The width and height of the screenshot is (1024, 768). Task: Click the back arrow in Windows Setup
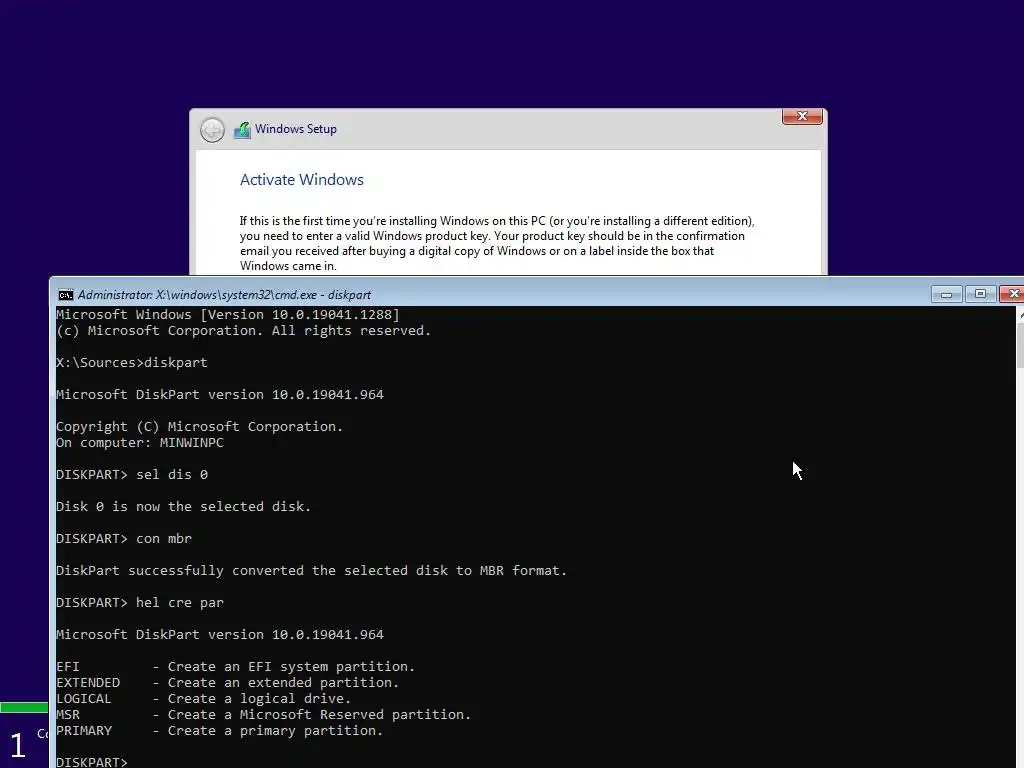[212, 130]
